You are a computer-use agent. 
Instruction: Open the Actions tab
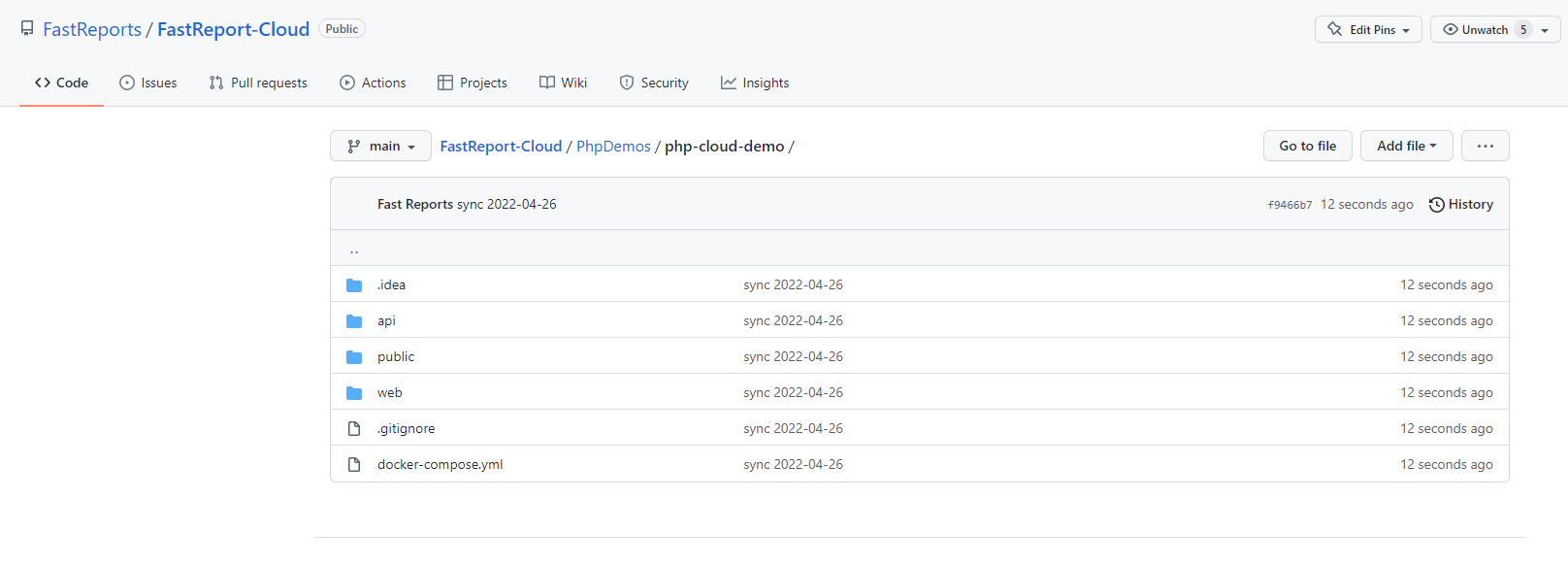(373, 83)
